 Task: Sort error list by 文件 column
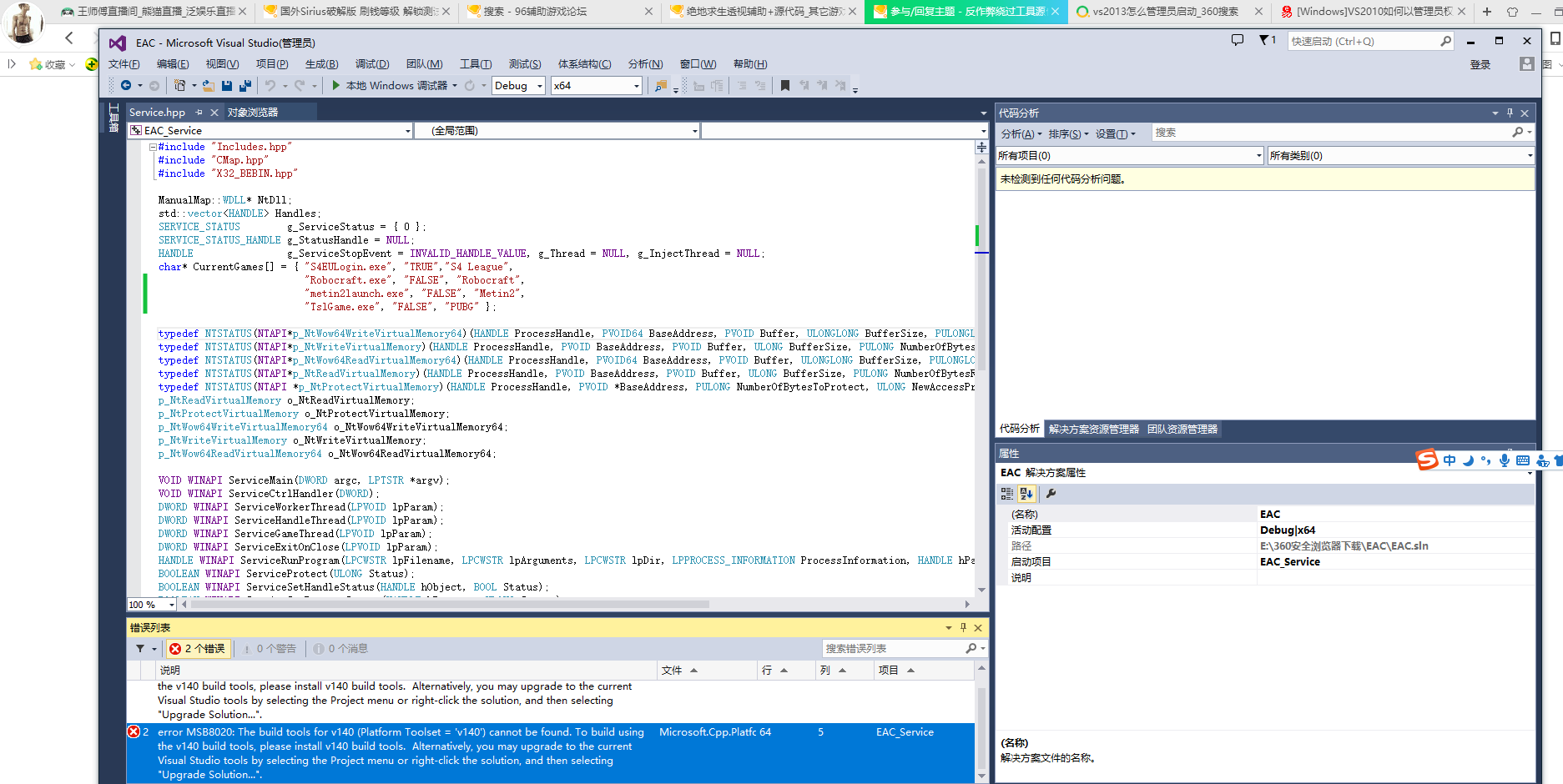tap(672, 671)
